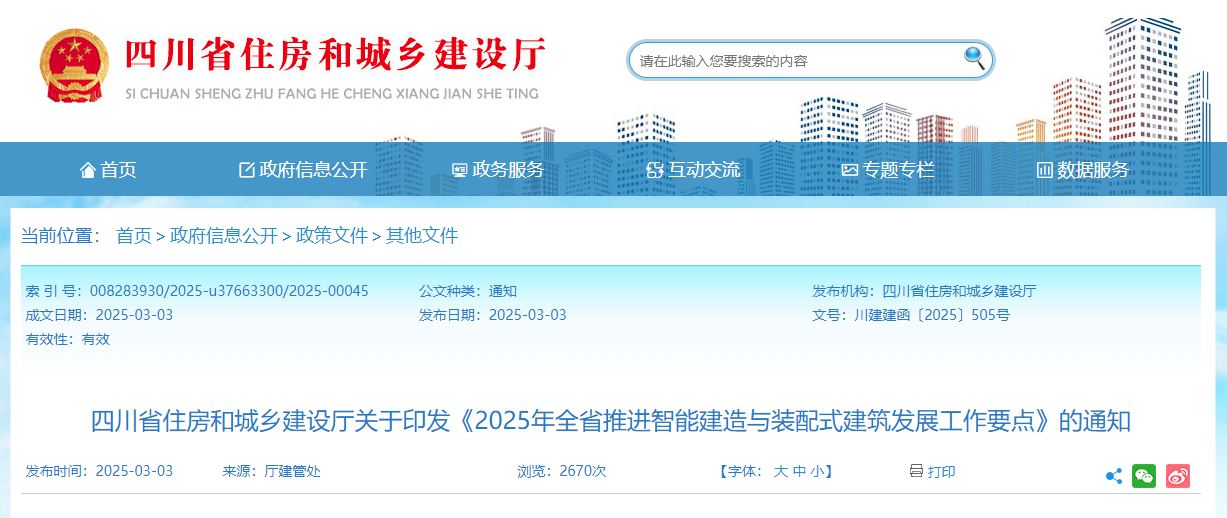Click the magnifier search icon
Viewport: 1227px width, 518px height.
pos(975,58)
